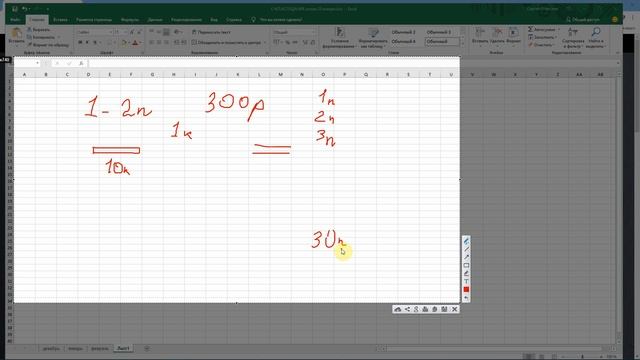Screen dimensions: 640x360
Task: Select the Lightshot text tool
Action: (466, 281)
